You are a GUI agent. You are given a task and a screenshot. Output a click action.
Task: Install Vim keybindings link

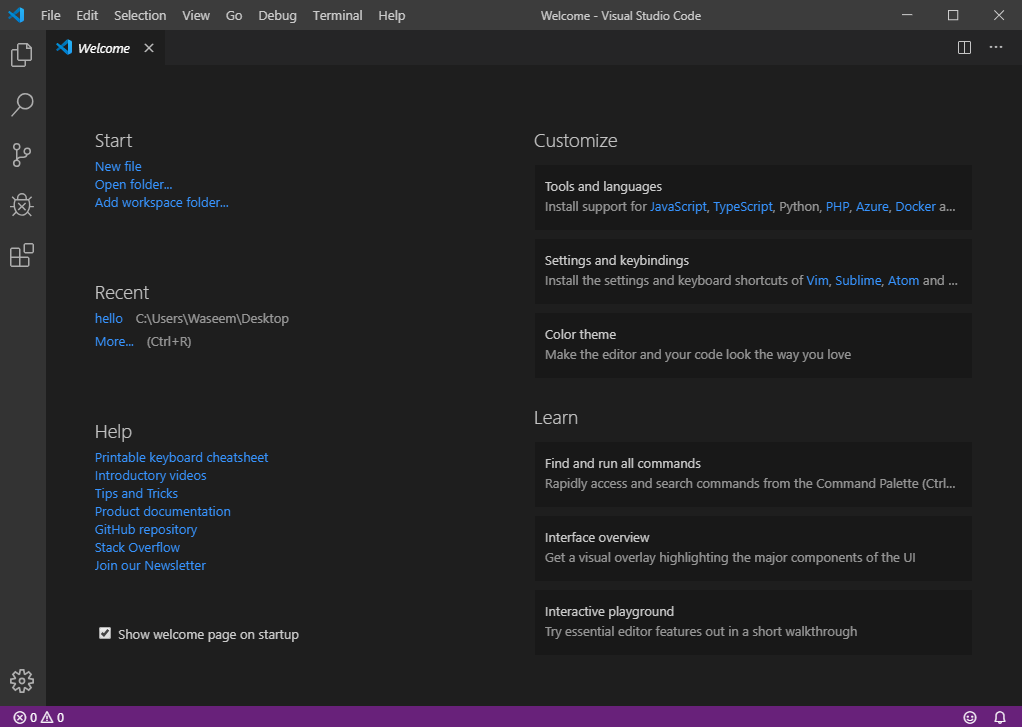point(817,280)
